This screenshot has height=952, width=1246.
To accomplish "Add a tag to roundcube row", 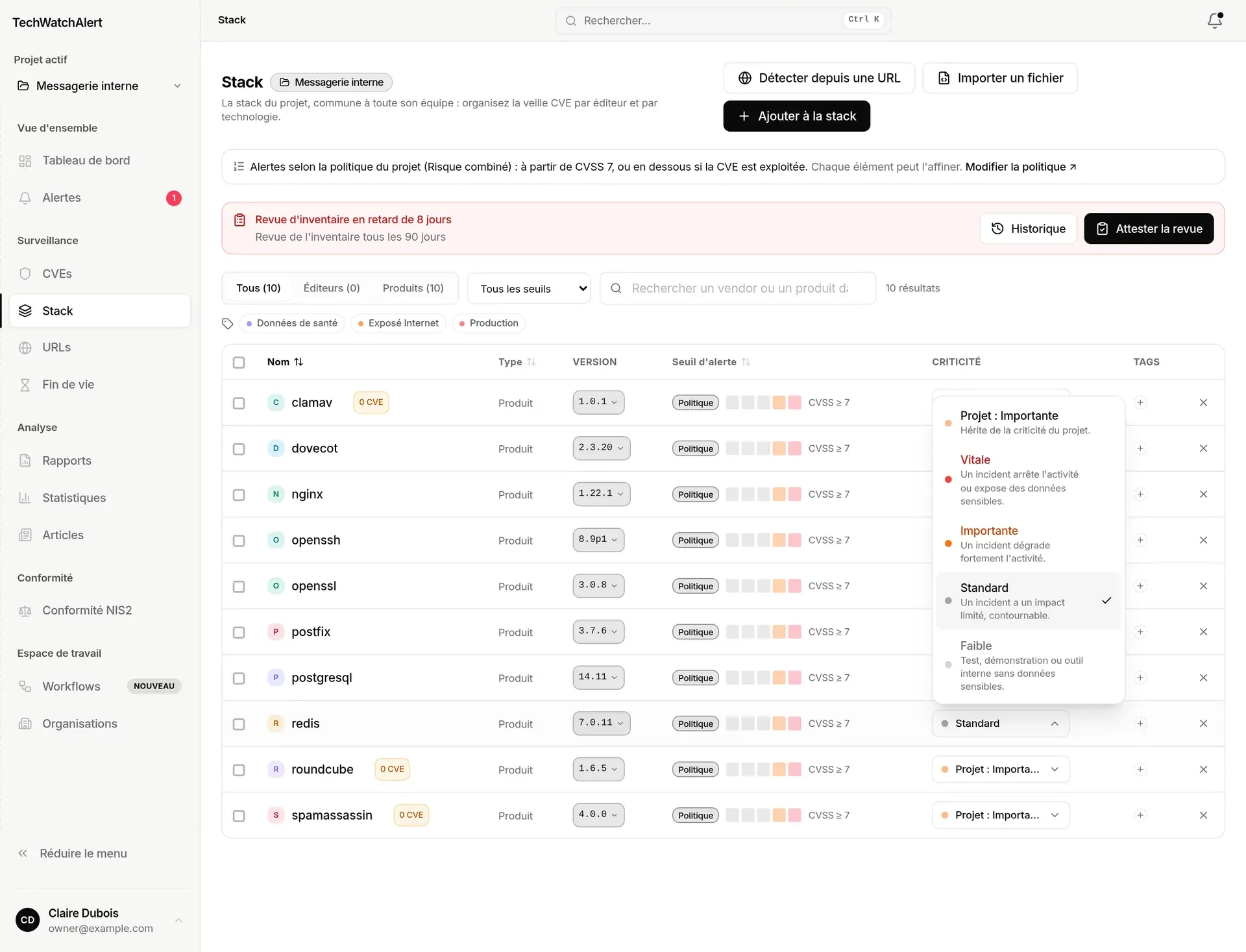I will (1140, 770).
